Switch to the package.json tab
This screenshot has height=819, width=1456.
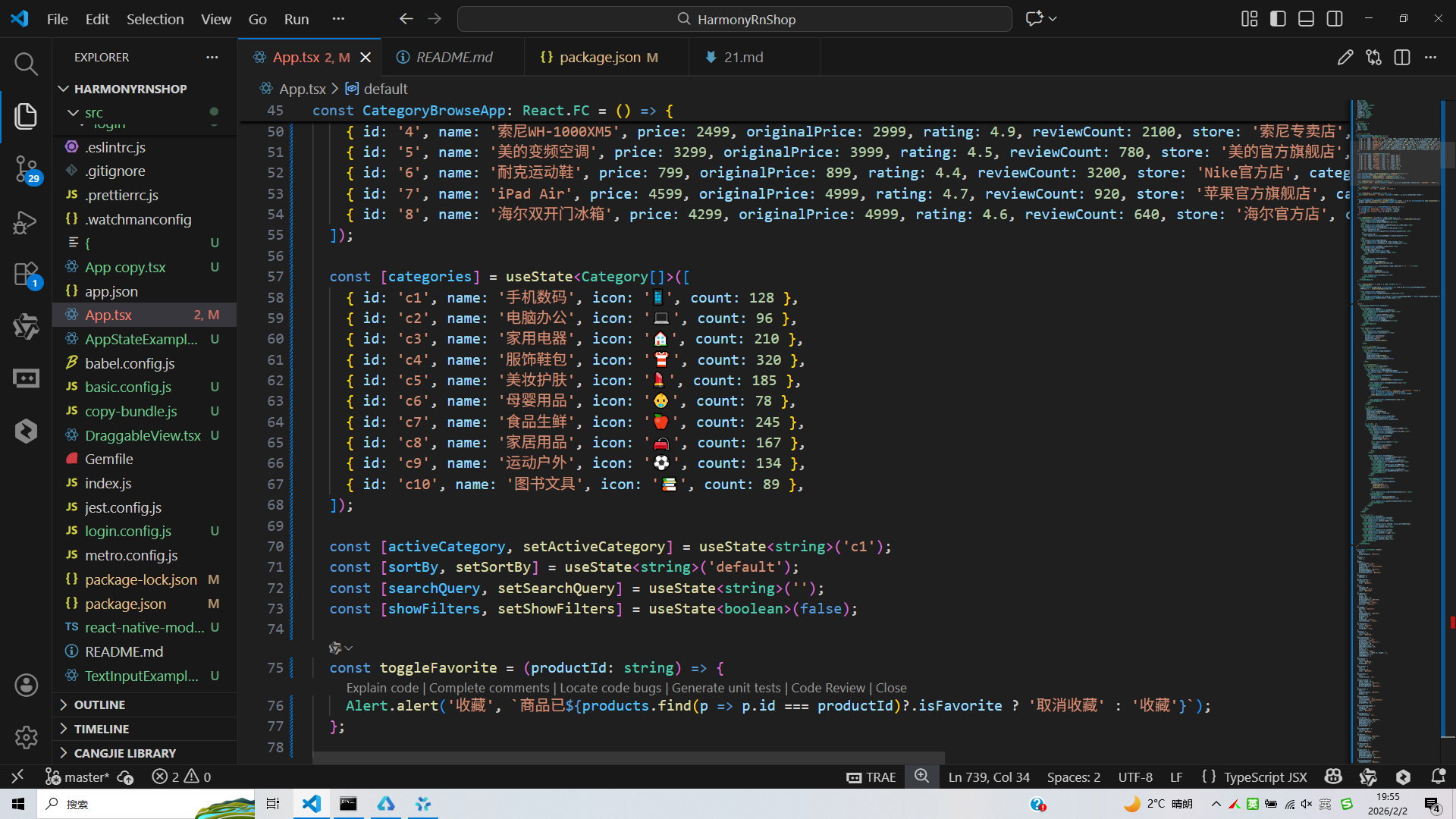599,58
